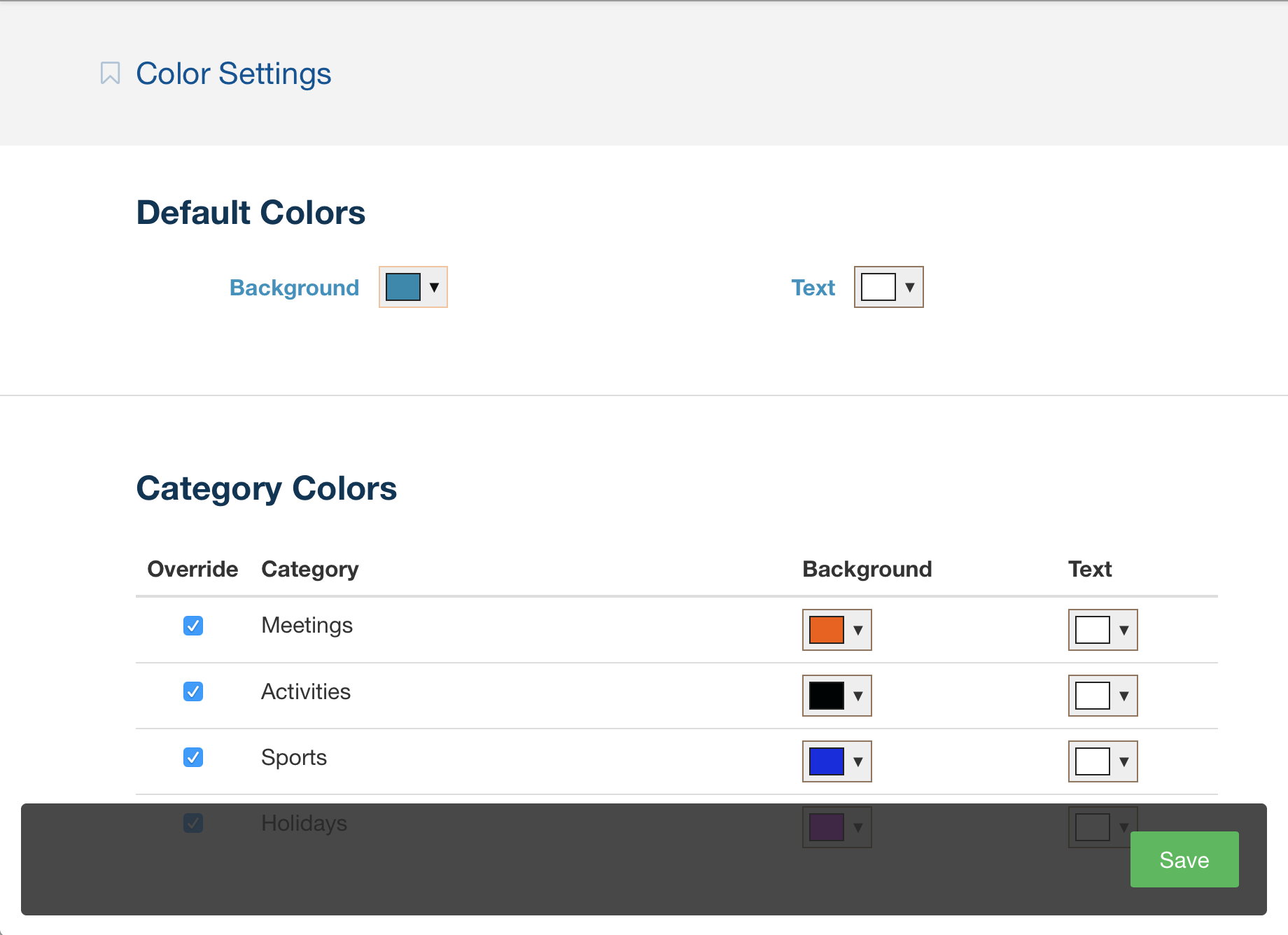Click the Category Colors section heading
Screen dimensions: 1288x935
coord(266,488)
